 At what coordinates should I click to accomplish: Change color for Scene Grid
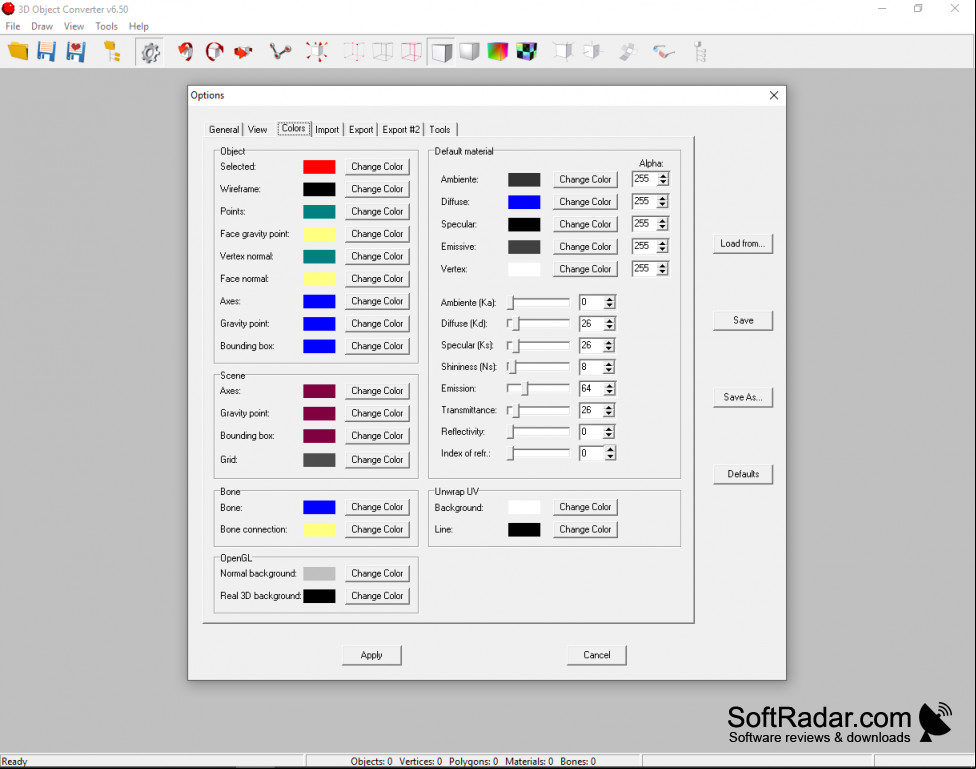(377, 460)
